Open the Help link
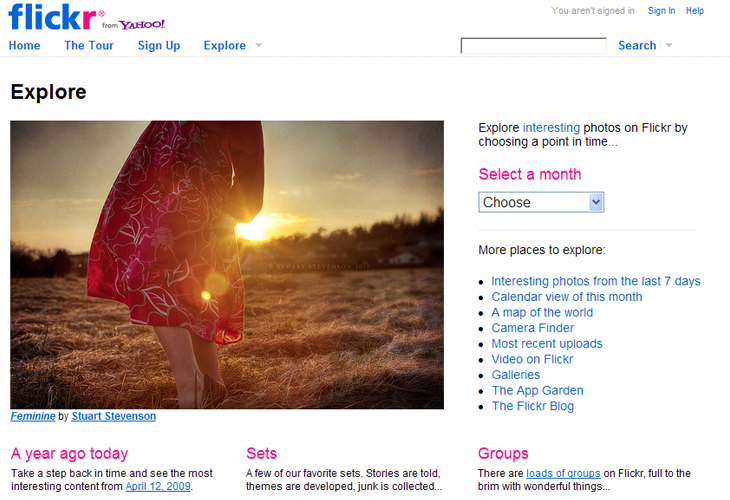The height and width of the screenshot is (500, 730). pyautogui.click(x=695, y=11)
